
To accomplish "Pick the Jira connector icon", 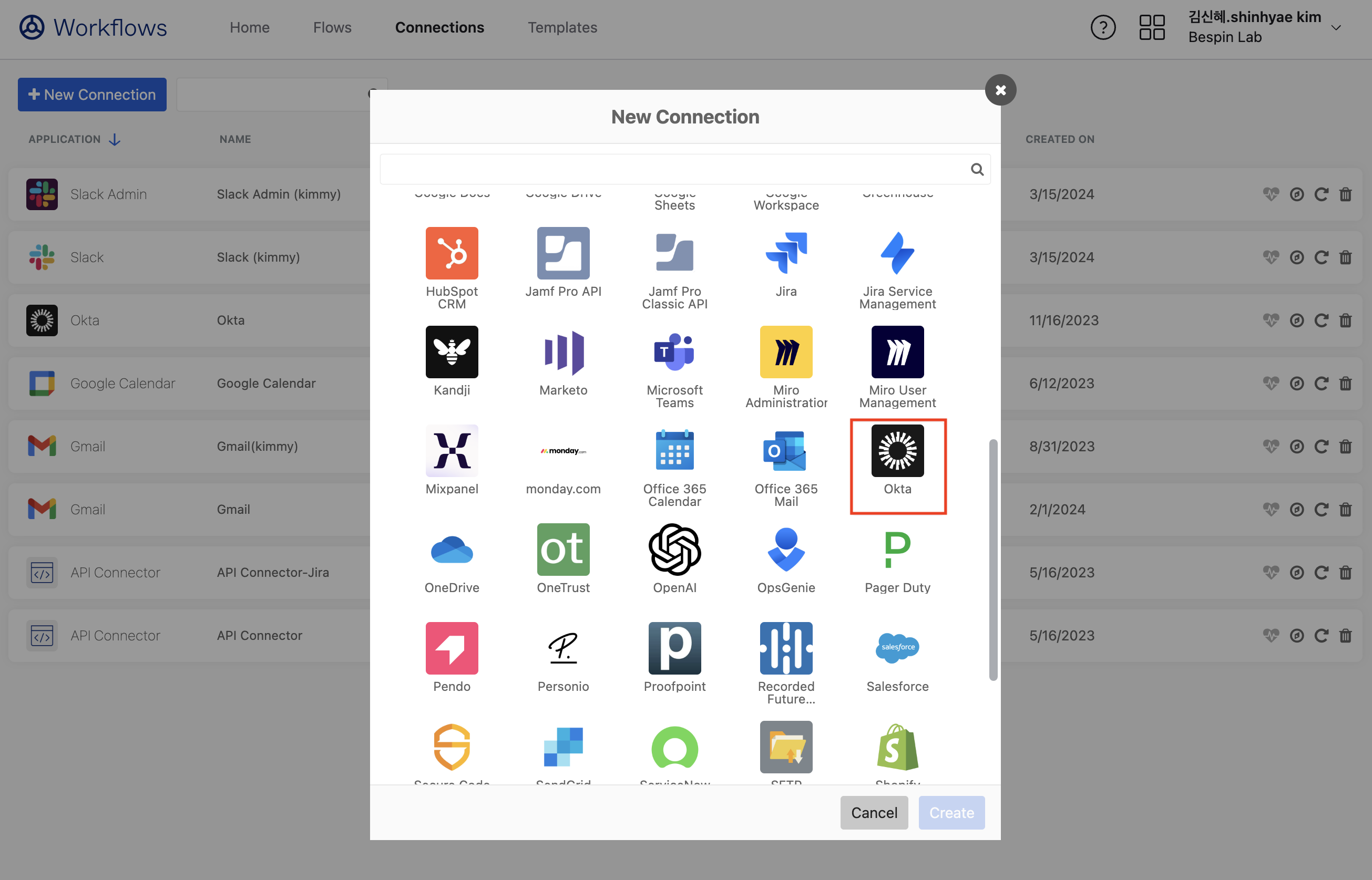I will [x=785, y=253].
